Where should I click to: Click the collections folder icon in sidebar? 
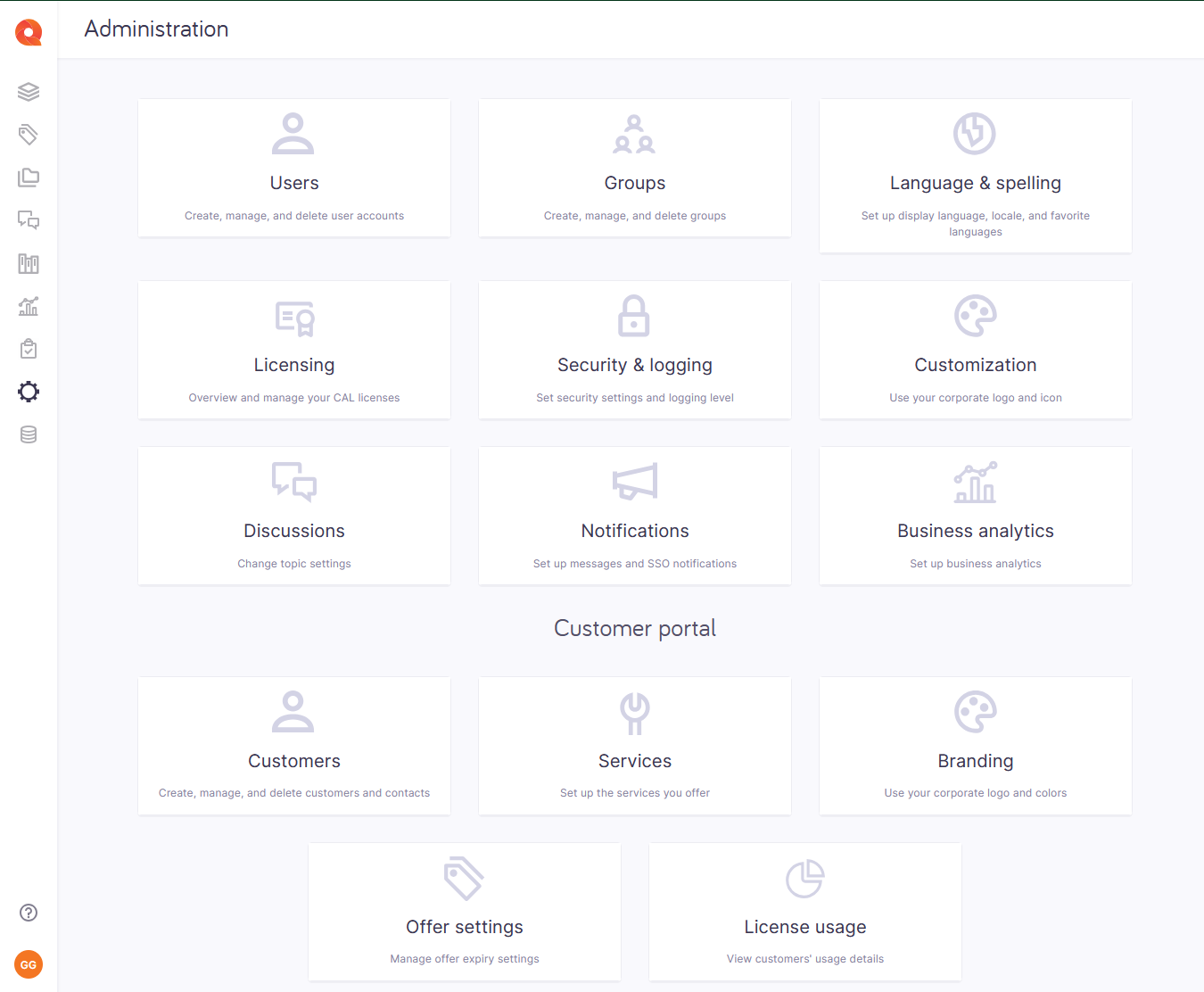(28, 178)
